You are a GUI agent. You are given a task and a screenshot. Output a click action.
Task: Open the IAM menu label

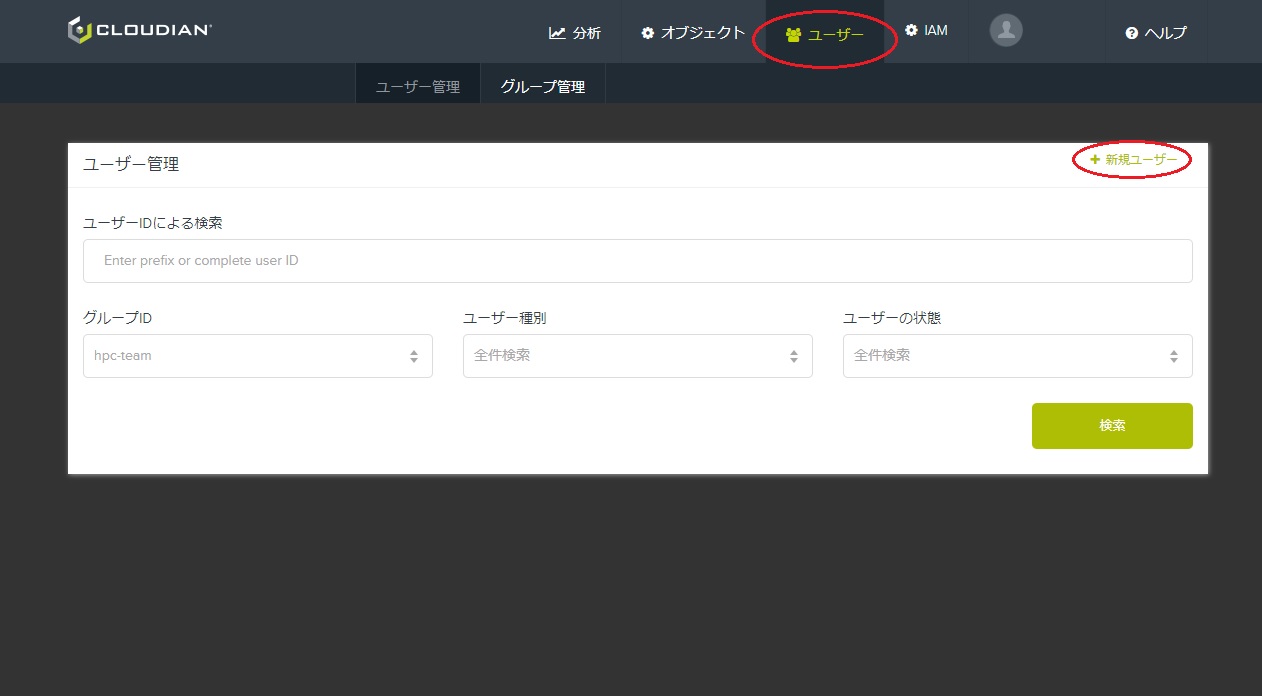(935, 31)
